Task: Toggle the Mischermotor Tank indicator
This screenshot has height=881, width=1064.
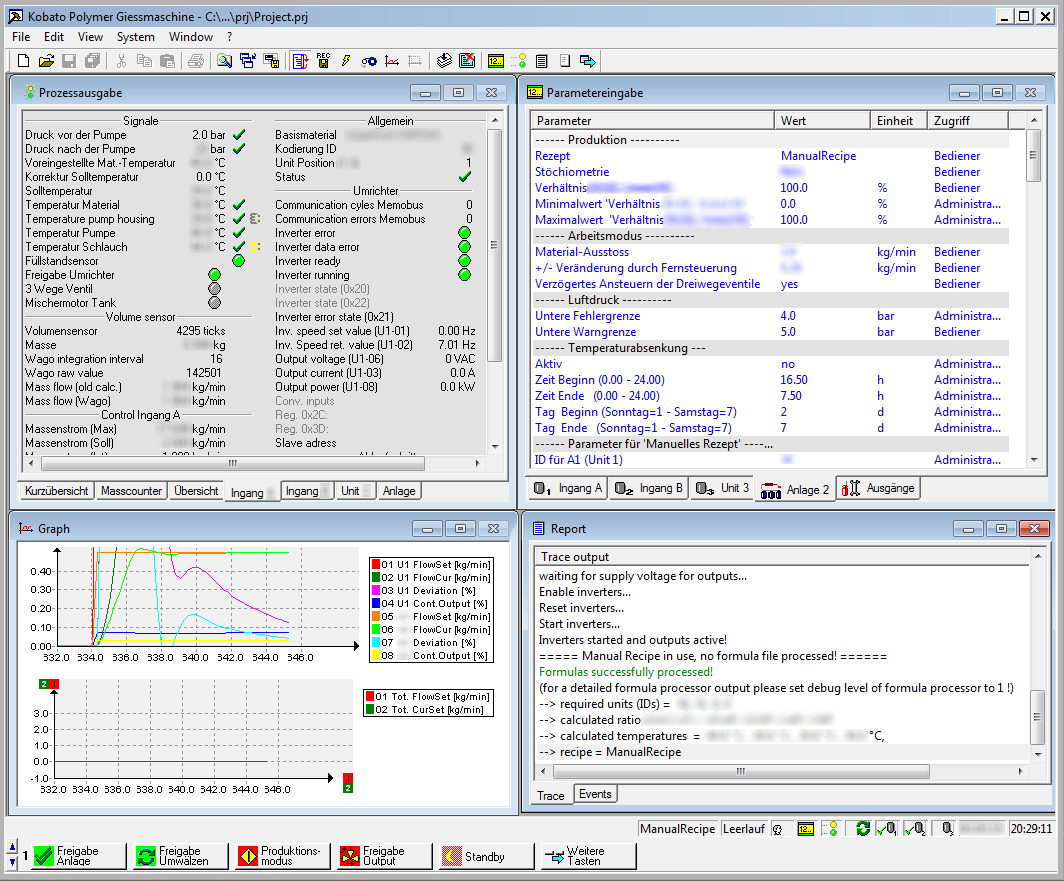Action: pyautogui.click(x=214, y=303)
